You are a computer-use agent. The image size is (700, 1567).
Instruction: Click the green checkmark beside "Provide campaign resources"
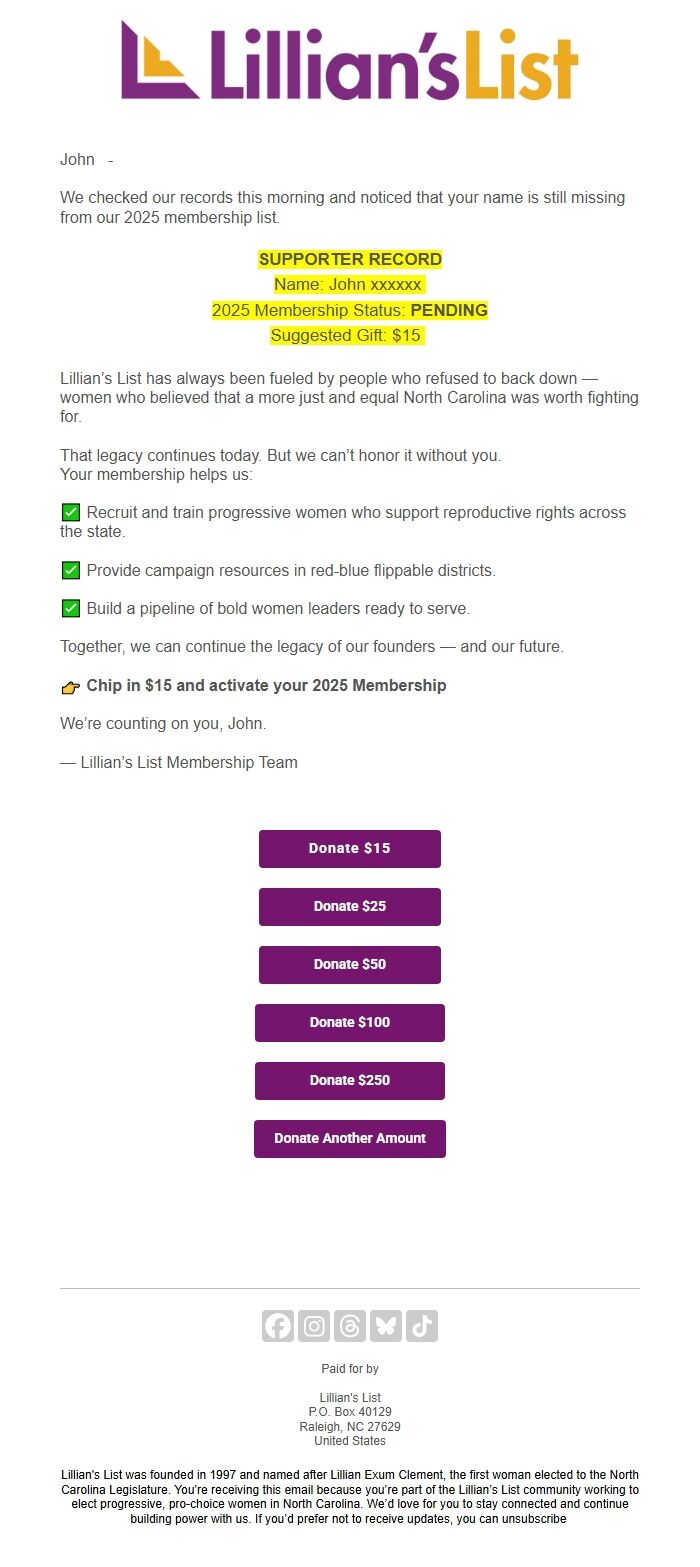[71, 571]
